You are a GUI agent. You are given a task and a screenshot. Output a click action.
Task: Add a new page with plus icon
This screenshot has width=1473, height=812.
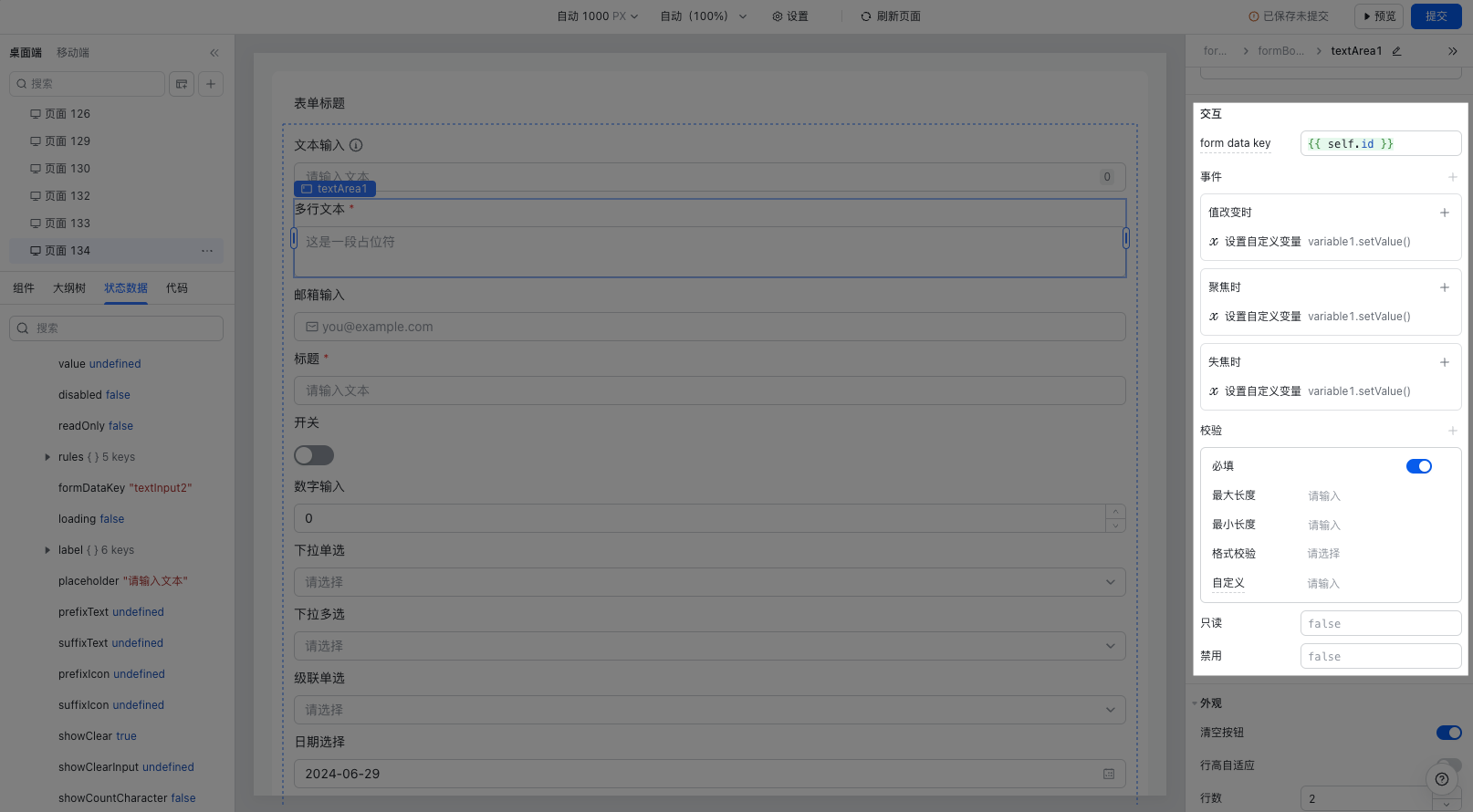tap(211, 84)
